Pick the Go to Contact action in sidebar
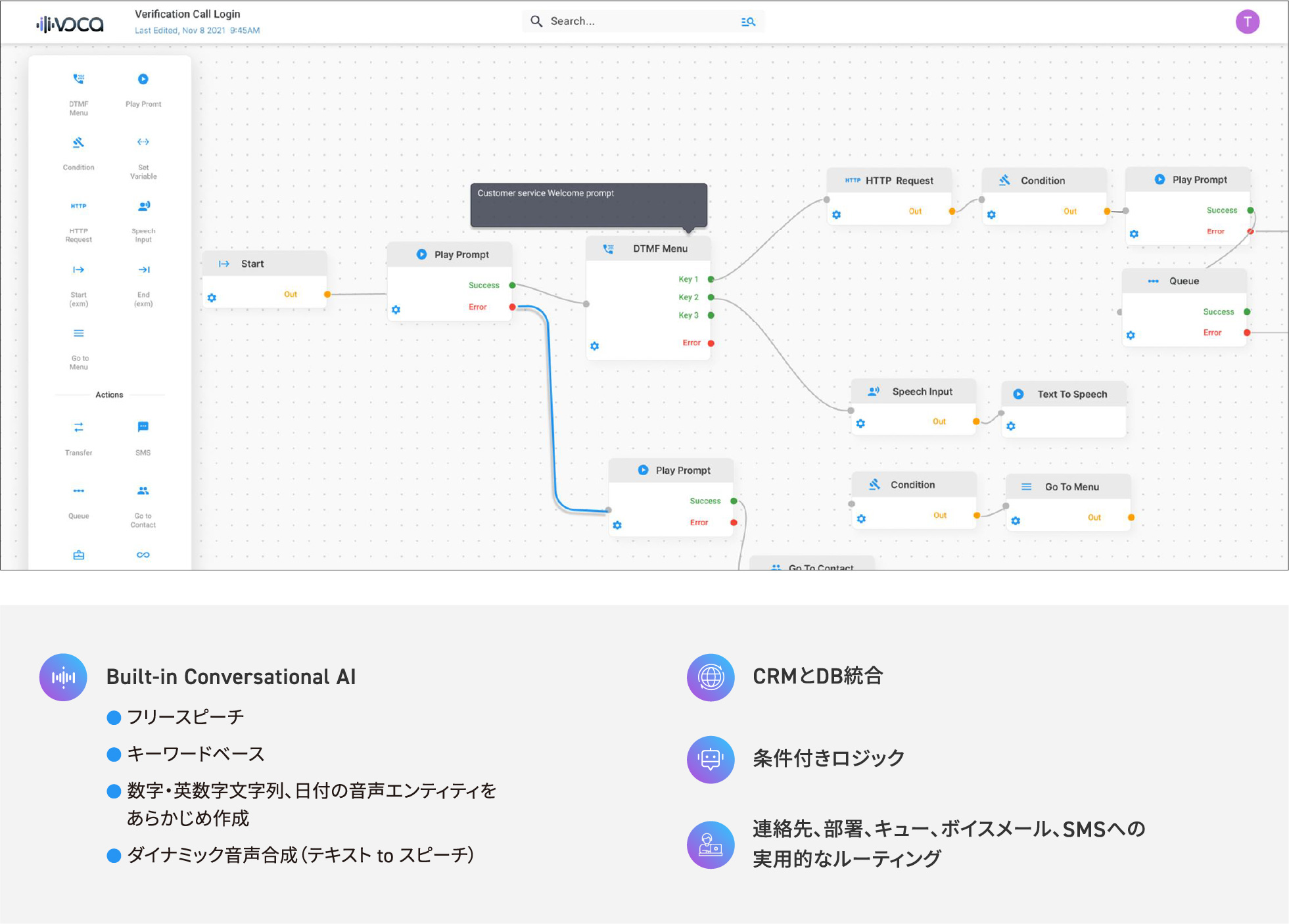The width and height of the screenshot is (1289, 924). [143, 507]
